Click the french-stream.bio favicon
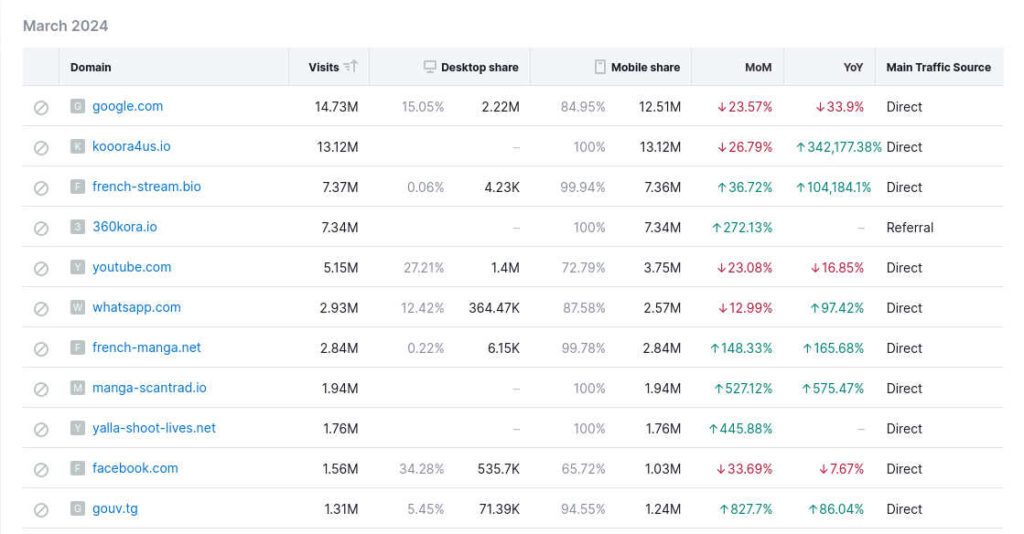This screenshot has height=534, width=1024. click(x=78, y=187)
